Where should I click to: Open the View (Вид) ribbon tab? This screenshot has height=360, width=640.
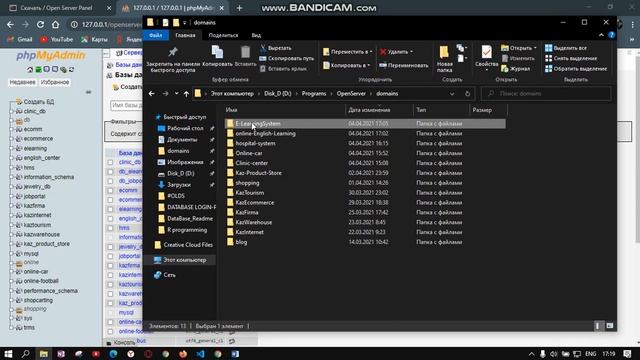256,36
